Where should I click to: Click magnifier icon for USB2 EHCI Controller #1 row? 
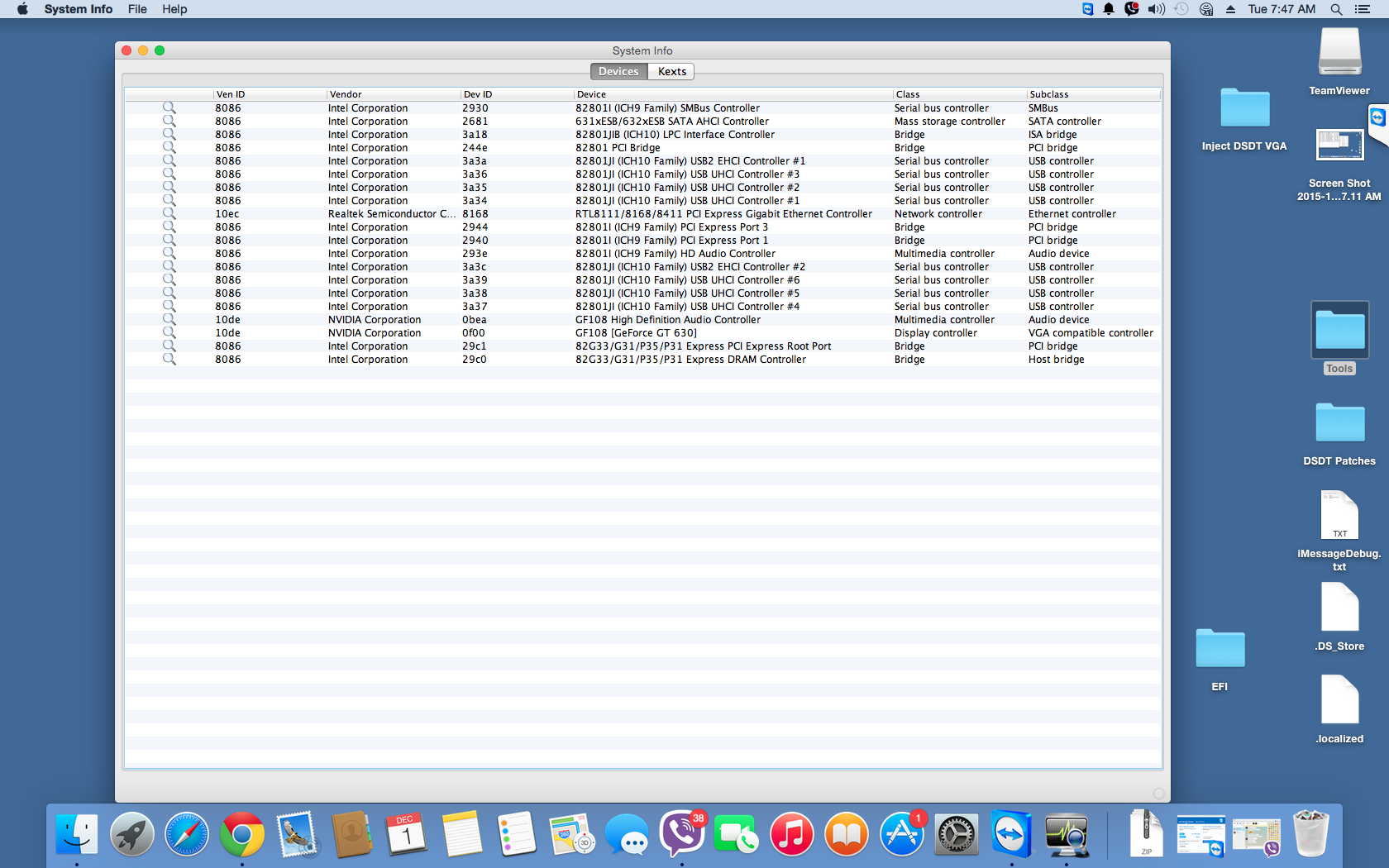(169, 160)
